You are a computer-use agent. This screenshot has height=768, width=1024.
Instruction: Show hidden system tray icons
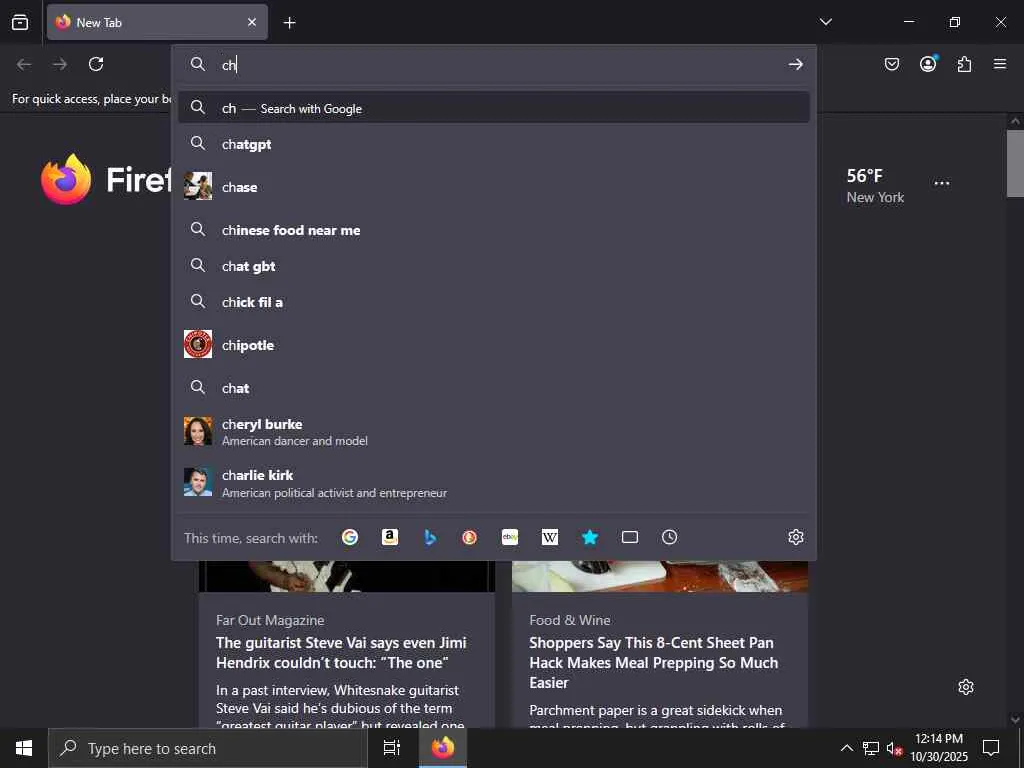pyautogui.click(x=846, y=748)
